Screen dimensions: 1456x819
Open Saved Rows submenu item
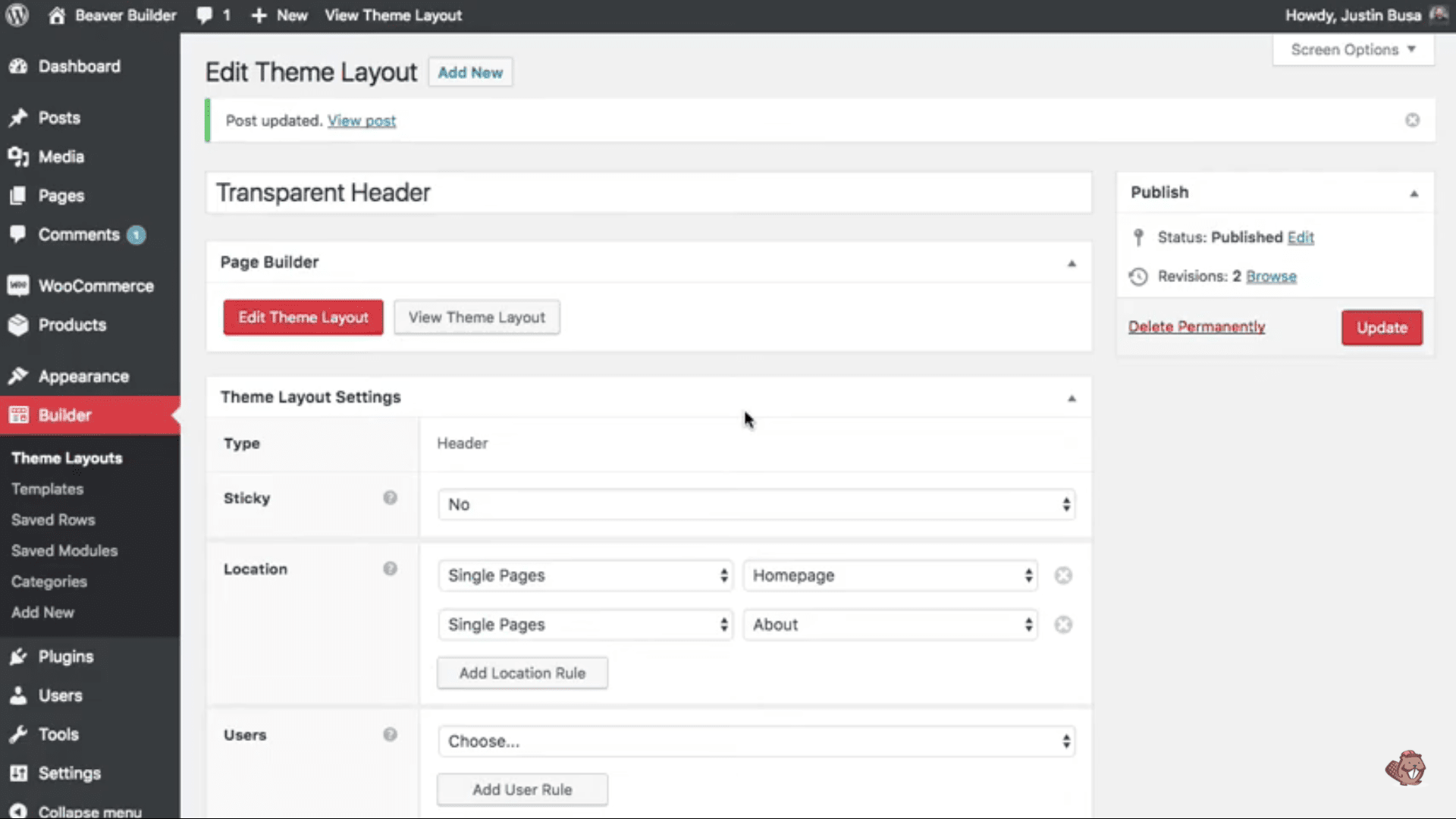pos(53,519)
